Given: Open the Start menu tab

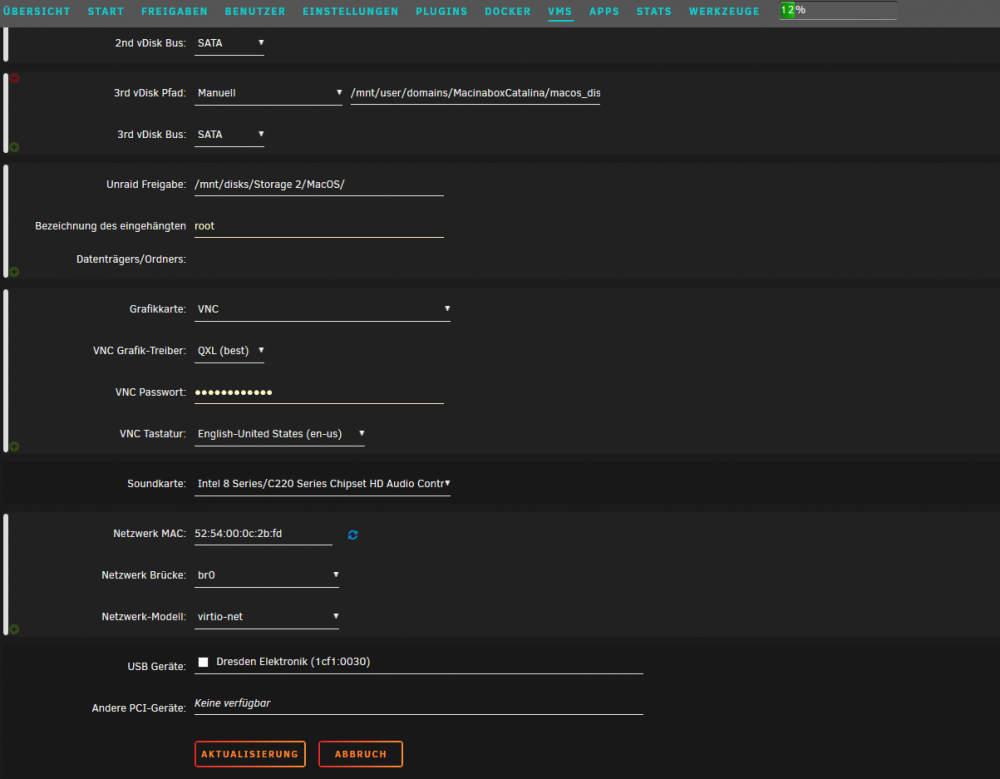Looking at the screenshot, I should pos(106,11).
